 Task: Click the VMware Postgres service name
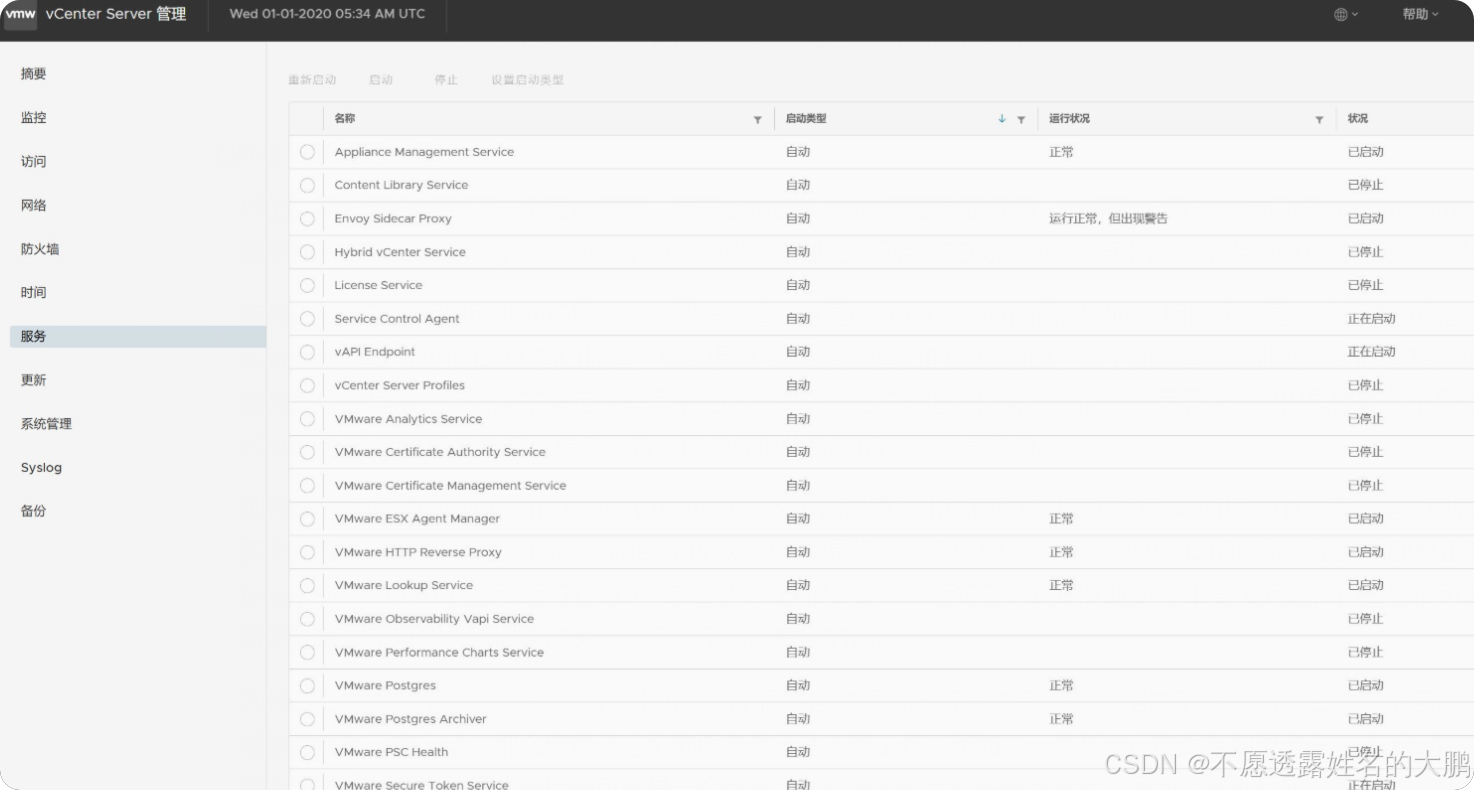click(385, 685)
